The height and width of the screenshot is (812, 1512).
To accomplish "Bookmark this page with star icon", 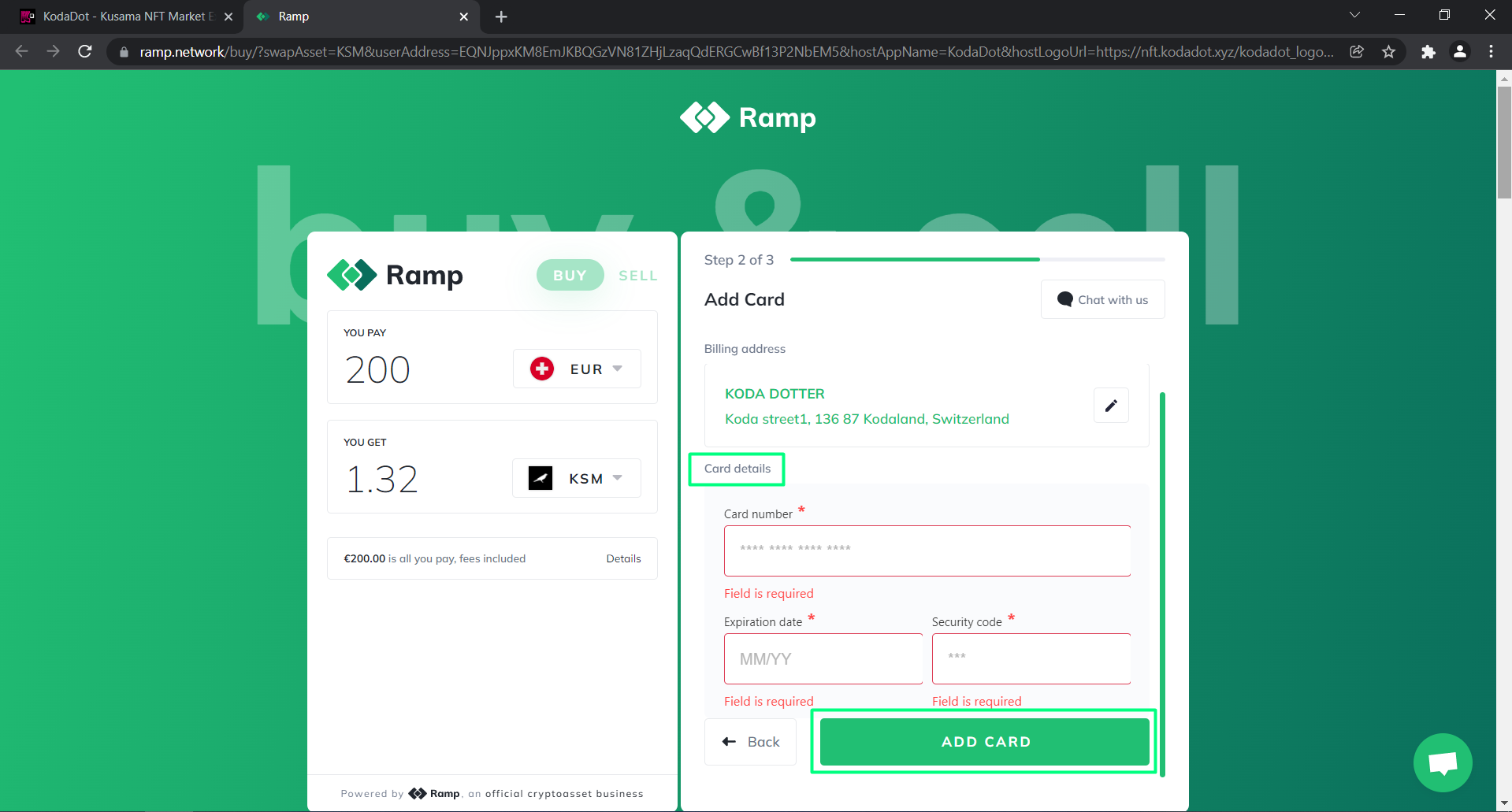I will click(x=1388, y=52).
